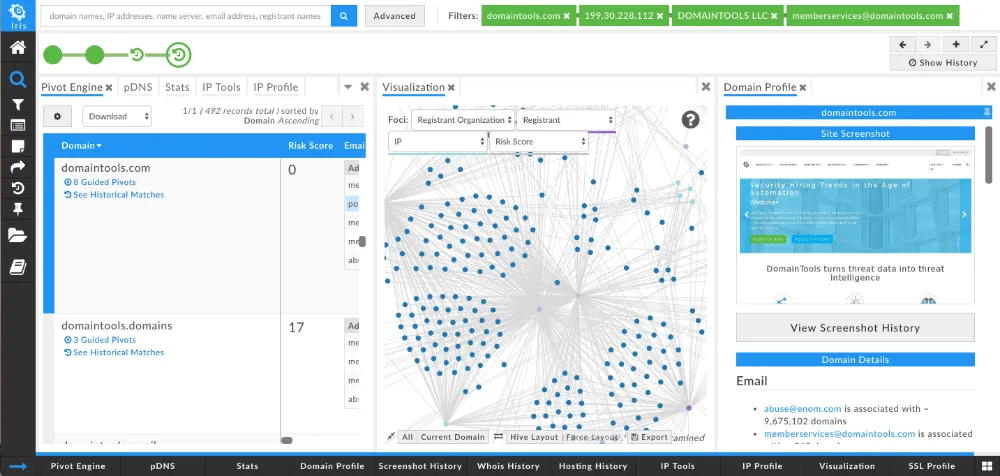The image size is (1000, 476).
Task: Open the funnel Filter icon in sidebar
Action: click(x=18, y=105)
